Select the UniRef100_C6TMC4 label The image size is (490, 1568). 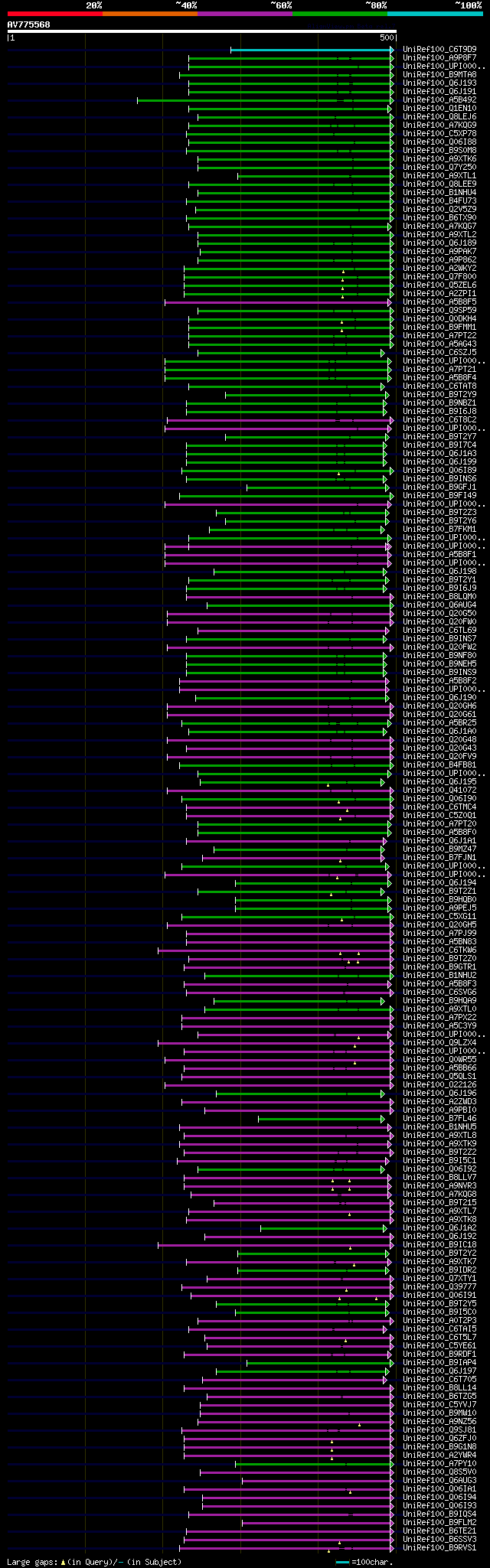439,807
